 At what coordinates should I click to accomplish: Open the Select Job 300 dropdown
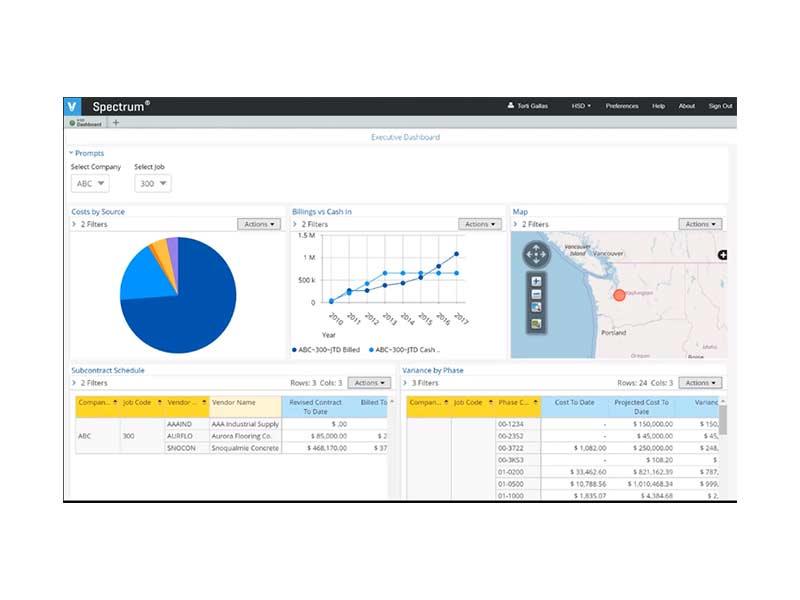tap(153, 184)
